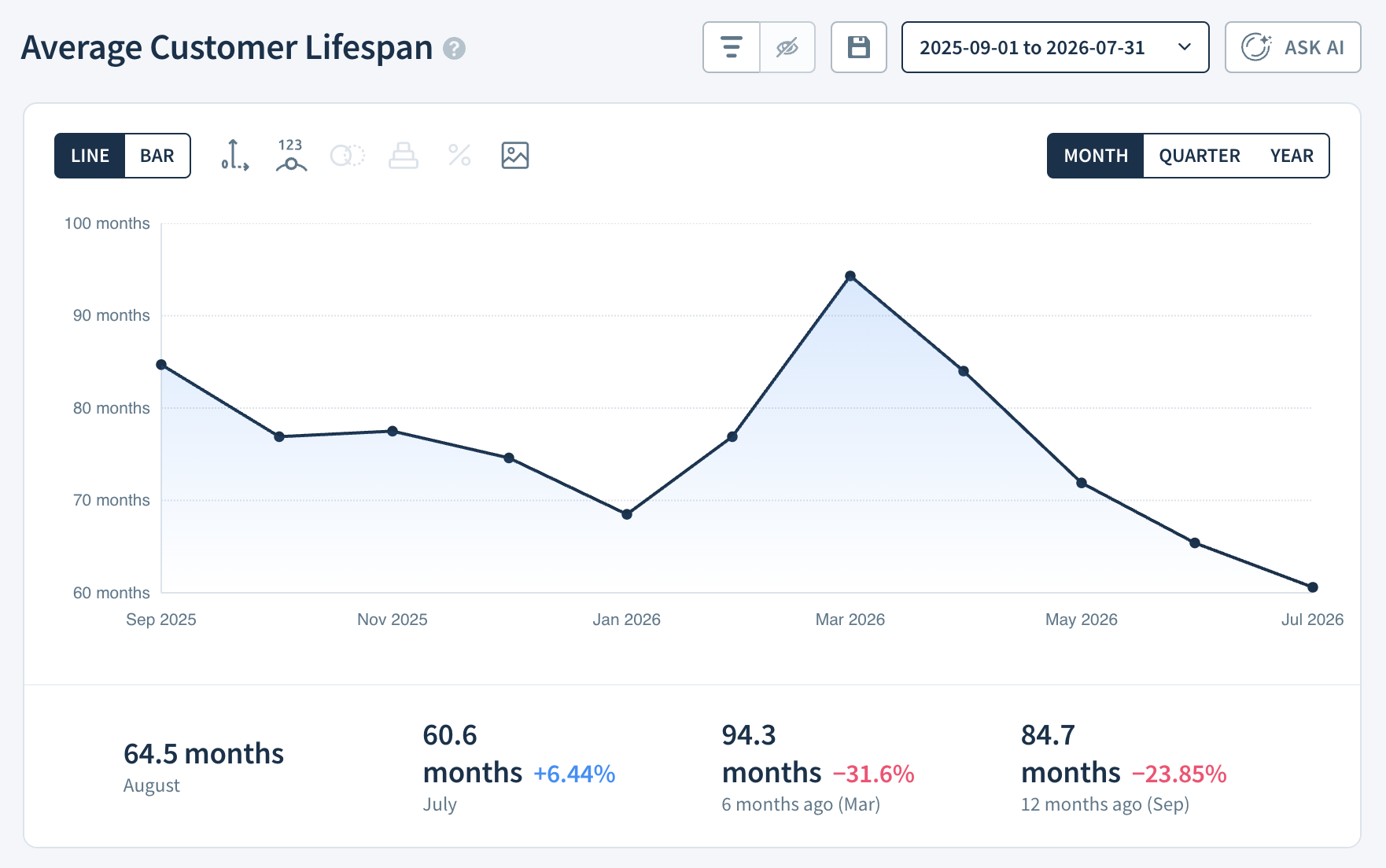
Task: Switch chart type to LINE
Action: pos(90,156)
